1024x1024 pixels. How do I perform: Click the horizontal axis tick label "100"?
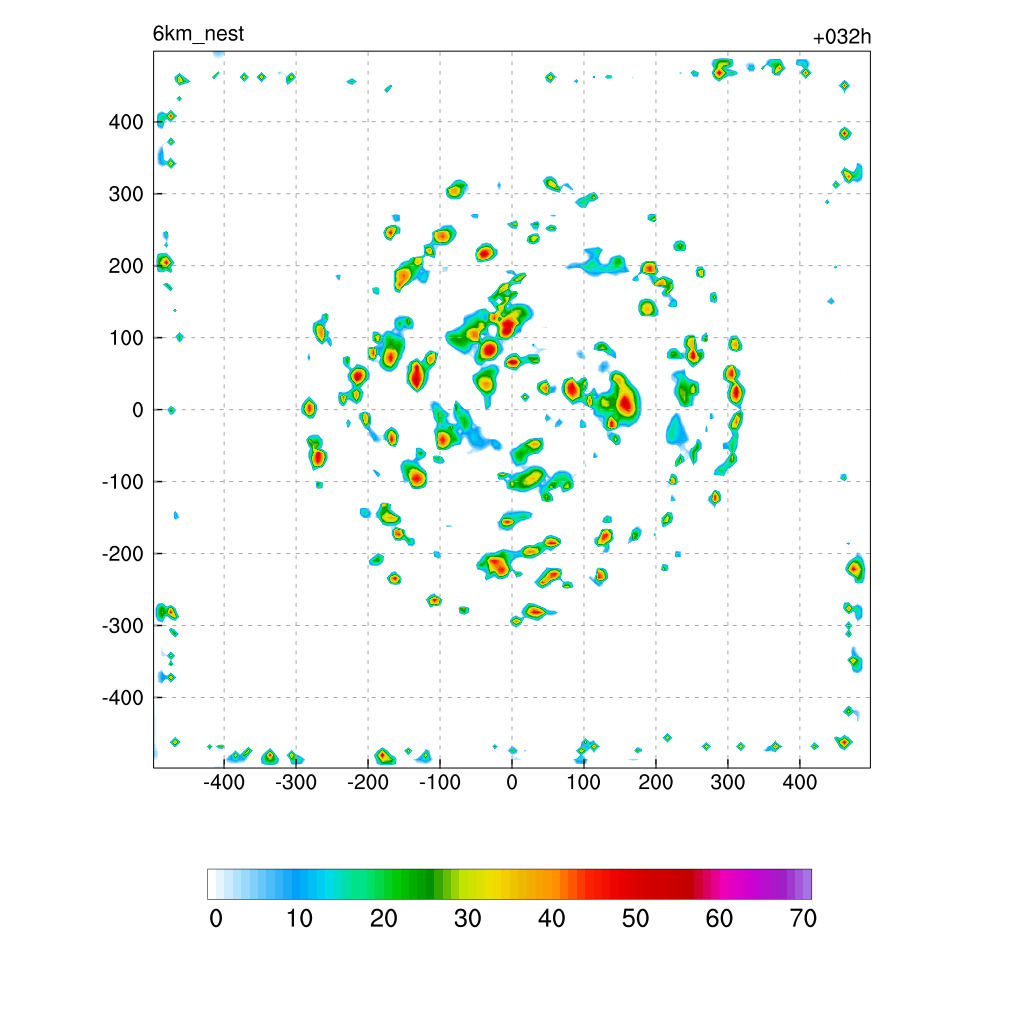583,782
